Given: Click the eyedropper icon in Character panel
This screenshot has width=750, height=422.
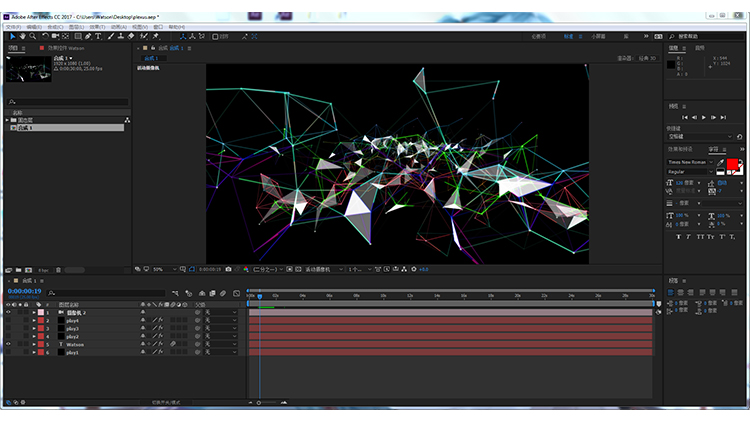Looking at the screenshot, I should [720, 163].
